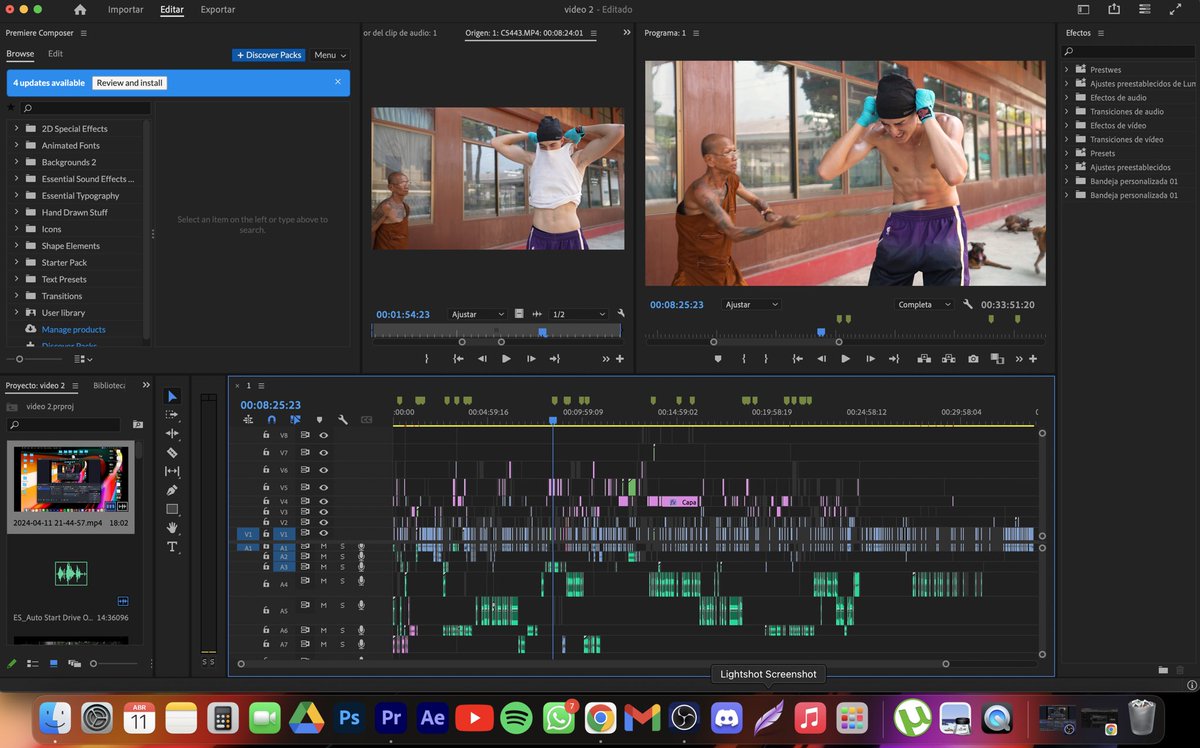This screenshot has height=748, width=1200.
Task: Play the Program monitor playback
Action: tap(845, 359)
